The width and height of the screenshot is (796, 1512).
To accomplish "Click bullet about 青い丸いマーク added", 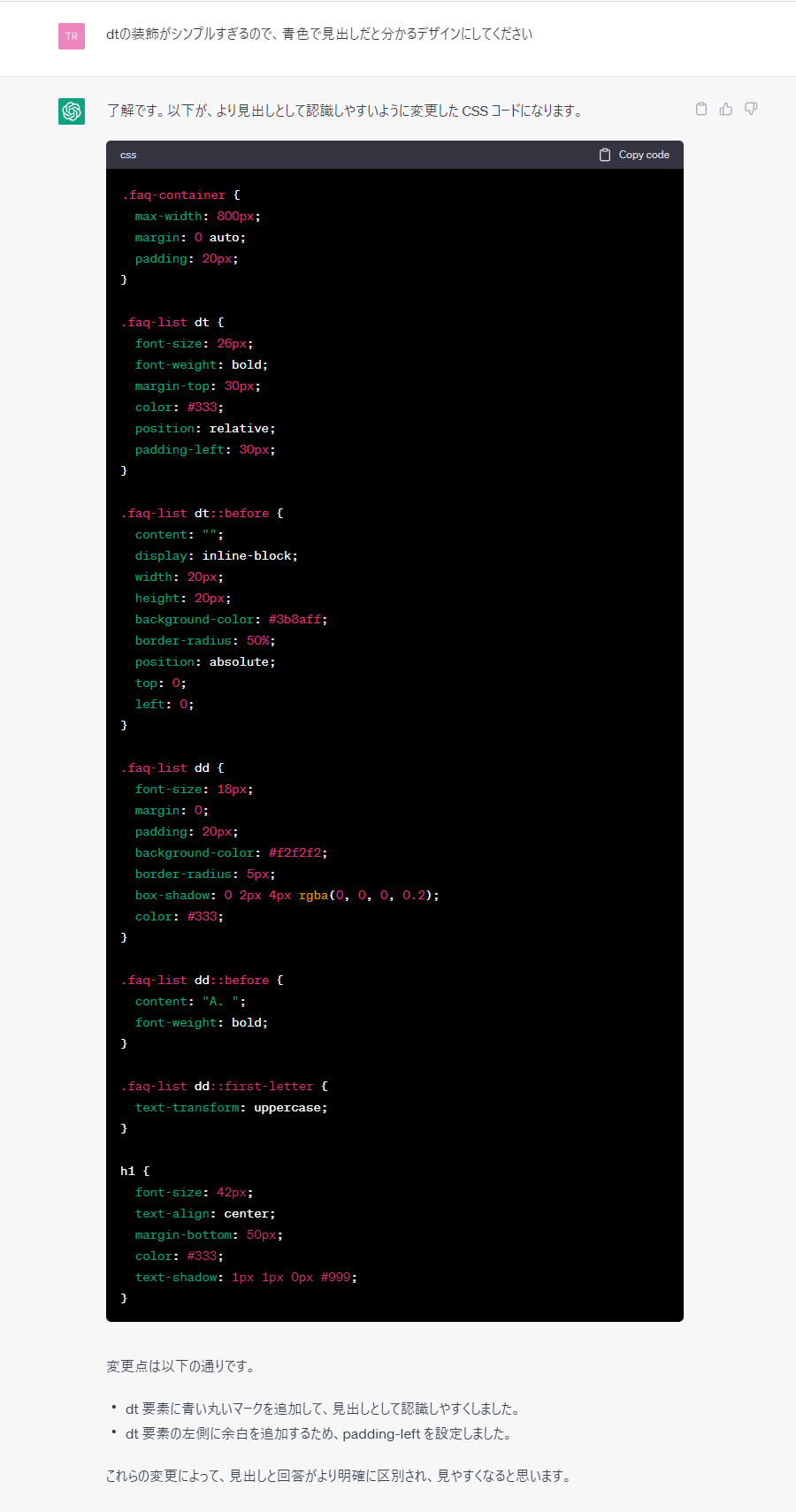I will pyautogui.click(x=322, y=1409).
